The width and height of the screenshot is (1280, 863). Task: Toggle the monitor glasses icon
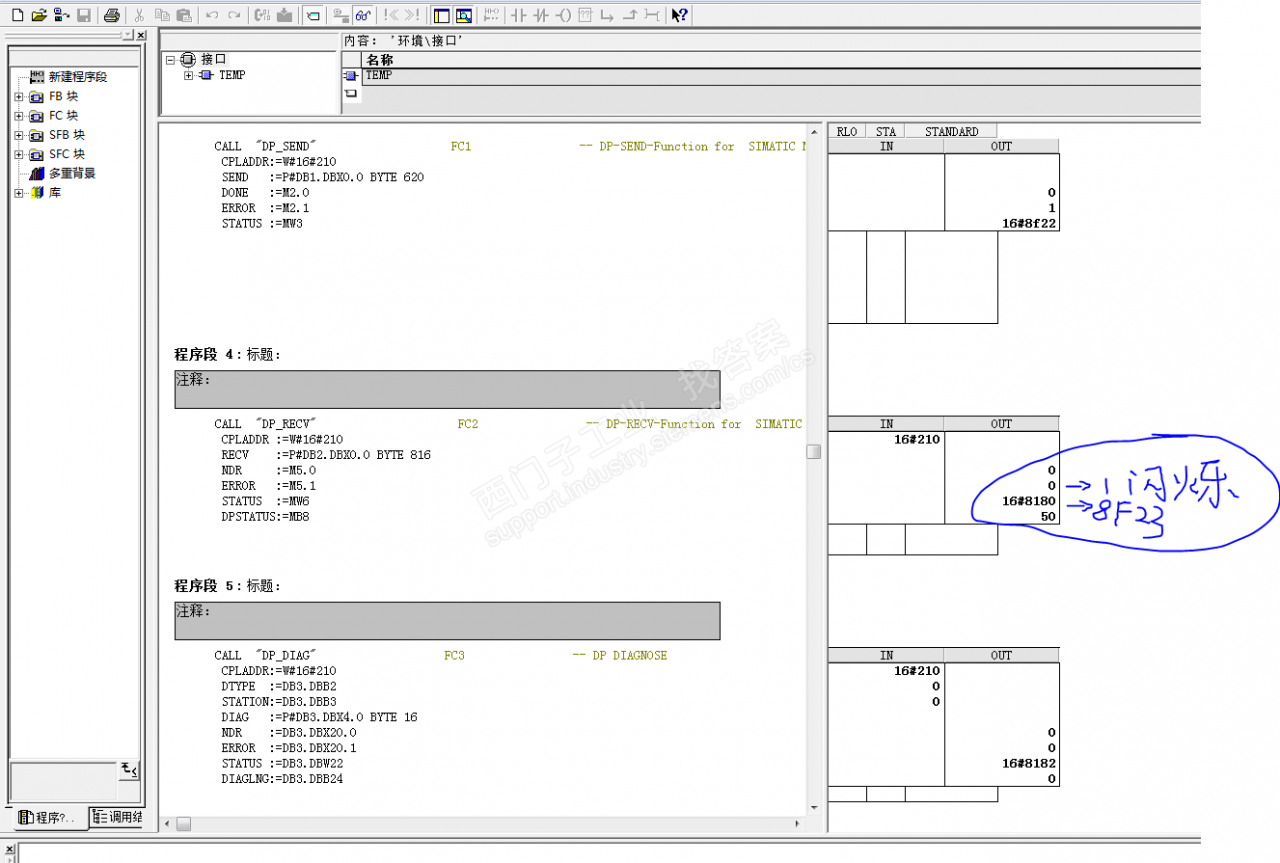[362, 15]
